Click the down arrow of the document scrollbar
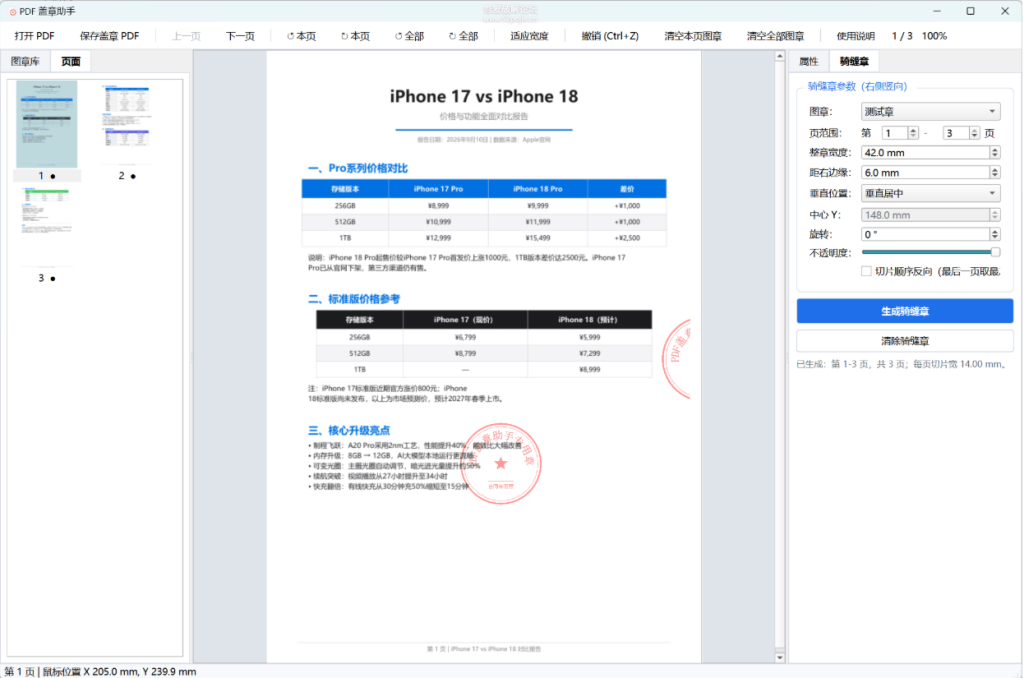This screenshot has height=678, width=1024. pos(780,658)
